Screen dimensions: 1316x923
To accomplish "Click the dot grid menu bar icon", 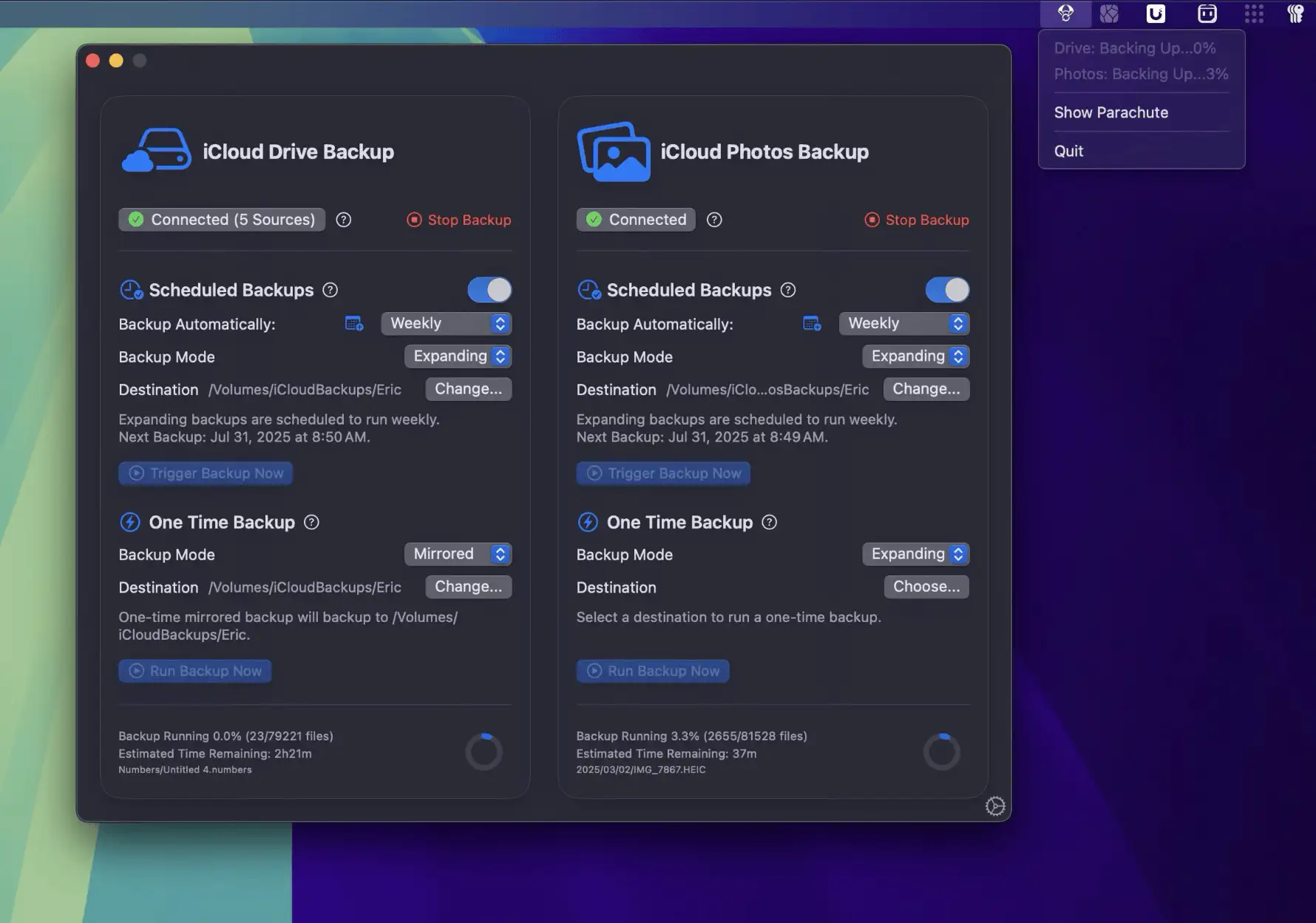I will 1254,13.
